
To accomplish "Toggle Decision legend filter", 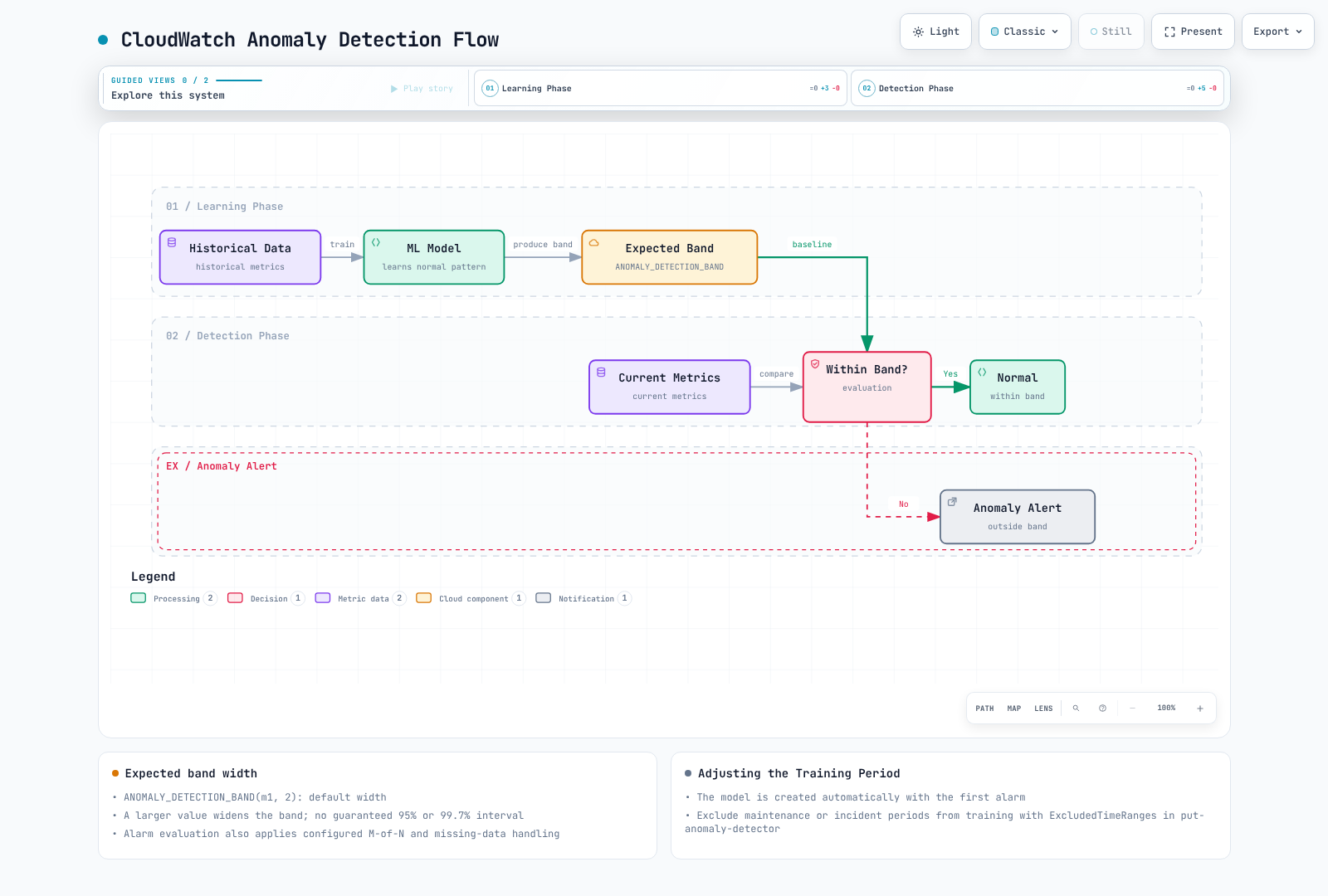I will pyautogui.click(x=266, y=598).
